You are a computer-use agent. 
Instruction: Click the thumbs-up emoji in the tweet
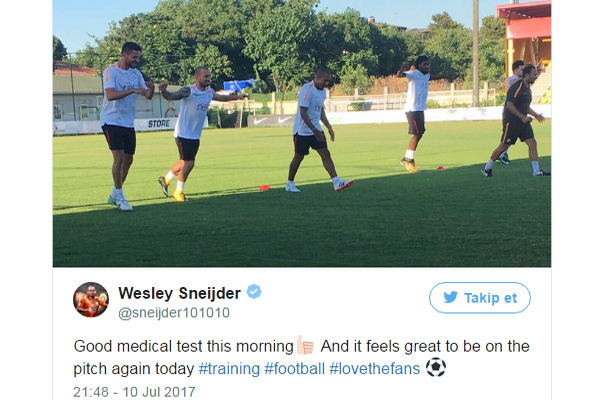click(x=305, y=345)
